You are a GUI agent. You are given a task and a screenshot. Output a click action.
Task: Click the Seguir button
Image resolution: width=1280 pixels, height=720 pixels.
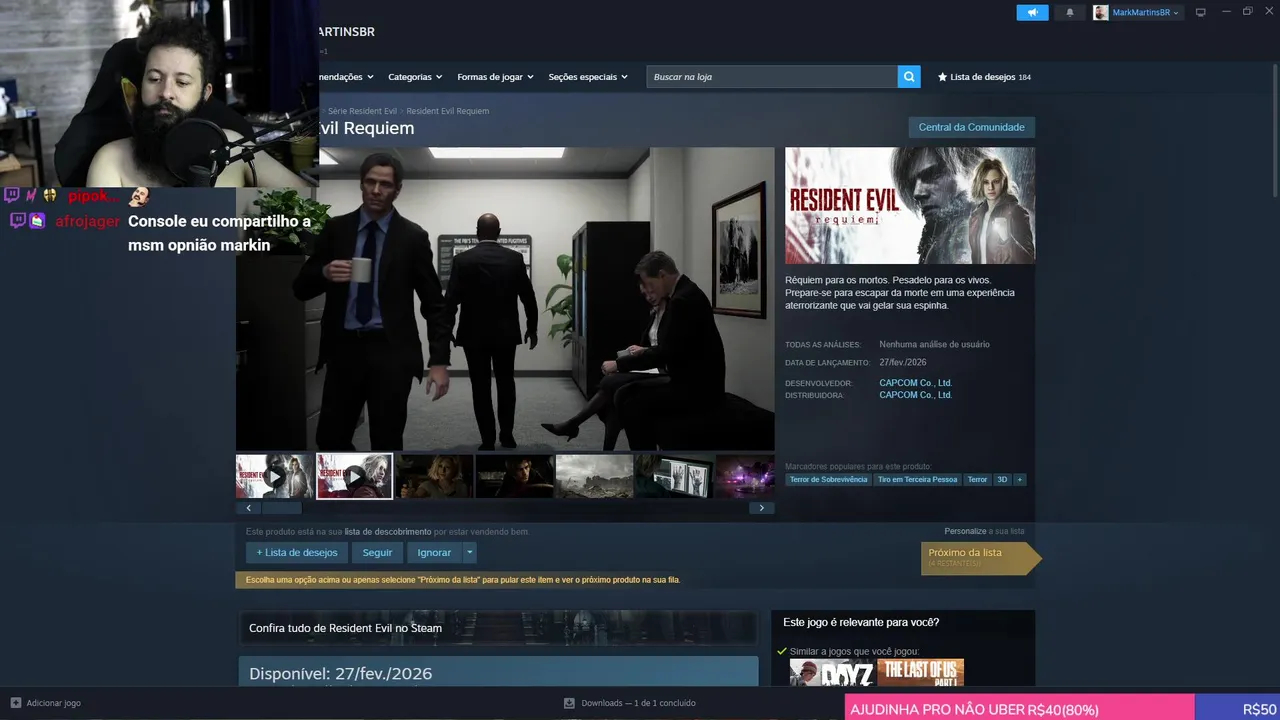click(377, 553)
